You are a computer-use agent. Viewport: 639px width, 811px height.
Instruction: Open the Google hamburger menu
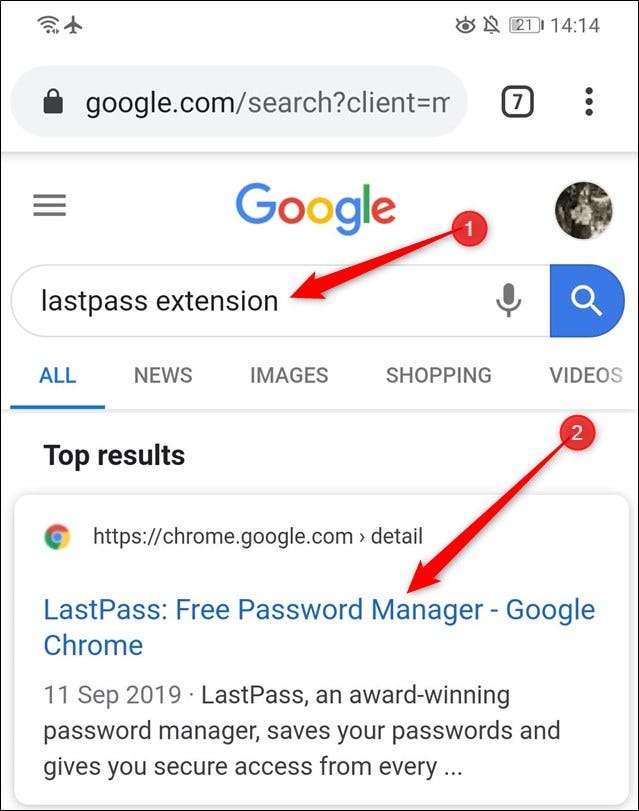coord(50,205)
